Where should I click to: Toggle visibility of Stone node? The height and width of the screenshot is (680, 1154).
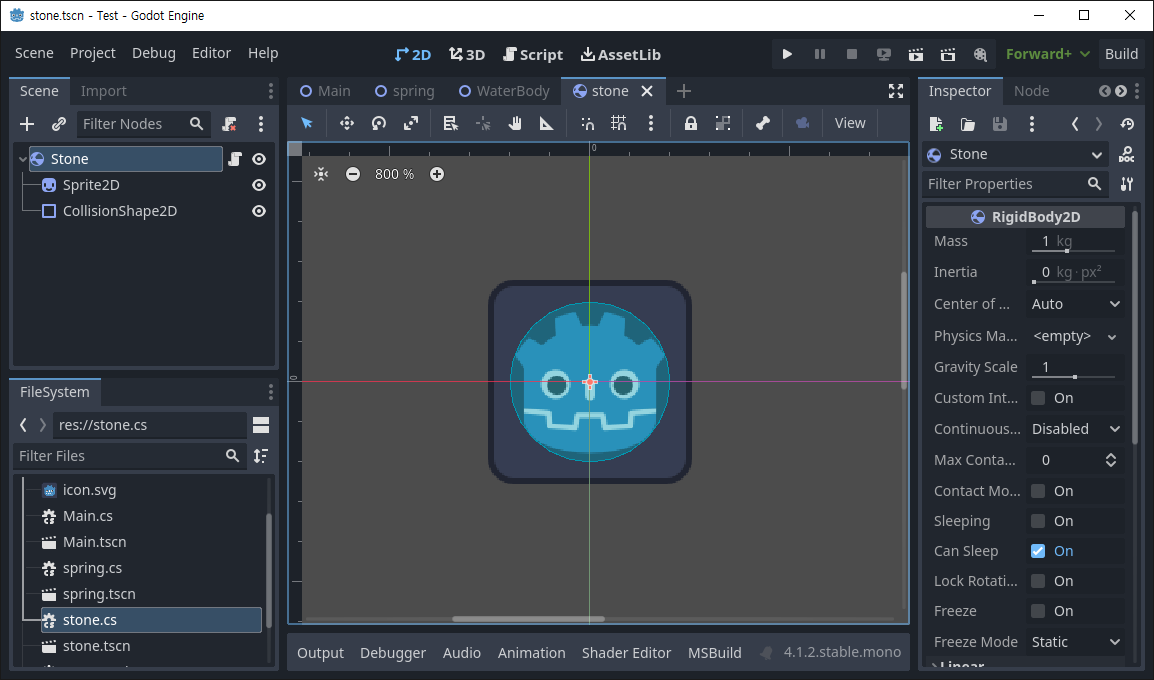coord(259,159)
